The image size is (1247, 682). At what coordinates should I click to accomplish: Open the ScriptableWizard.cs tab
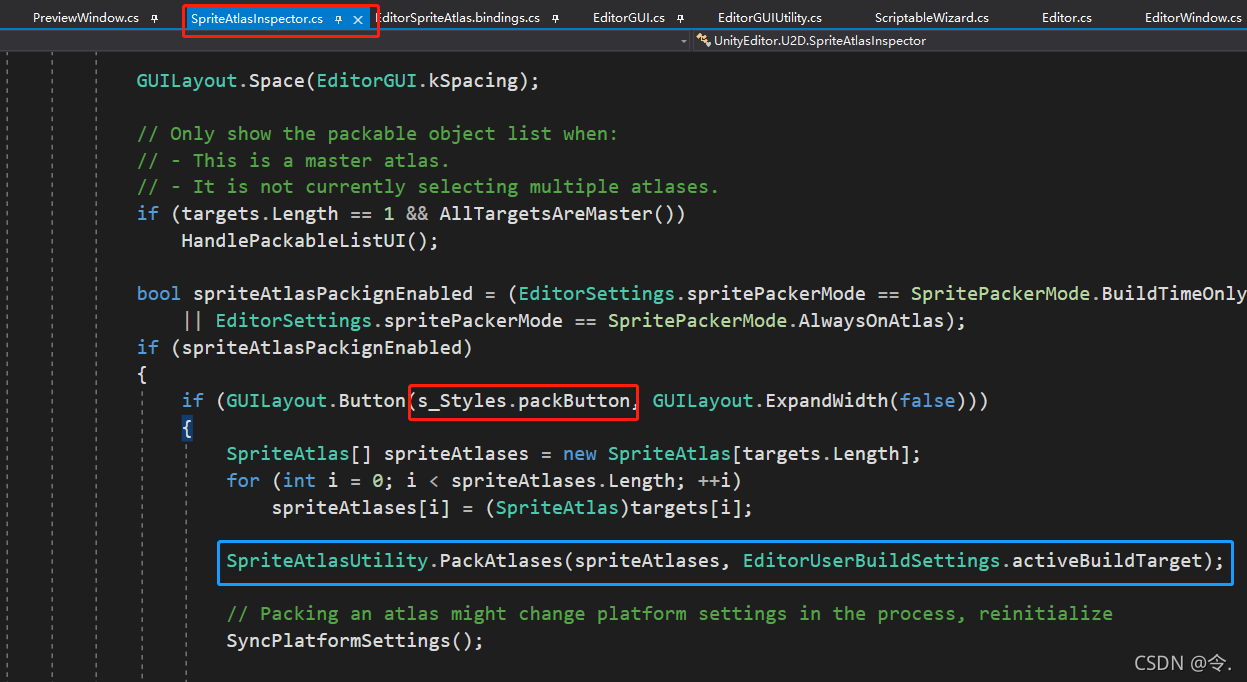click(931, 17)
